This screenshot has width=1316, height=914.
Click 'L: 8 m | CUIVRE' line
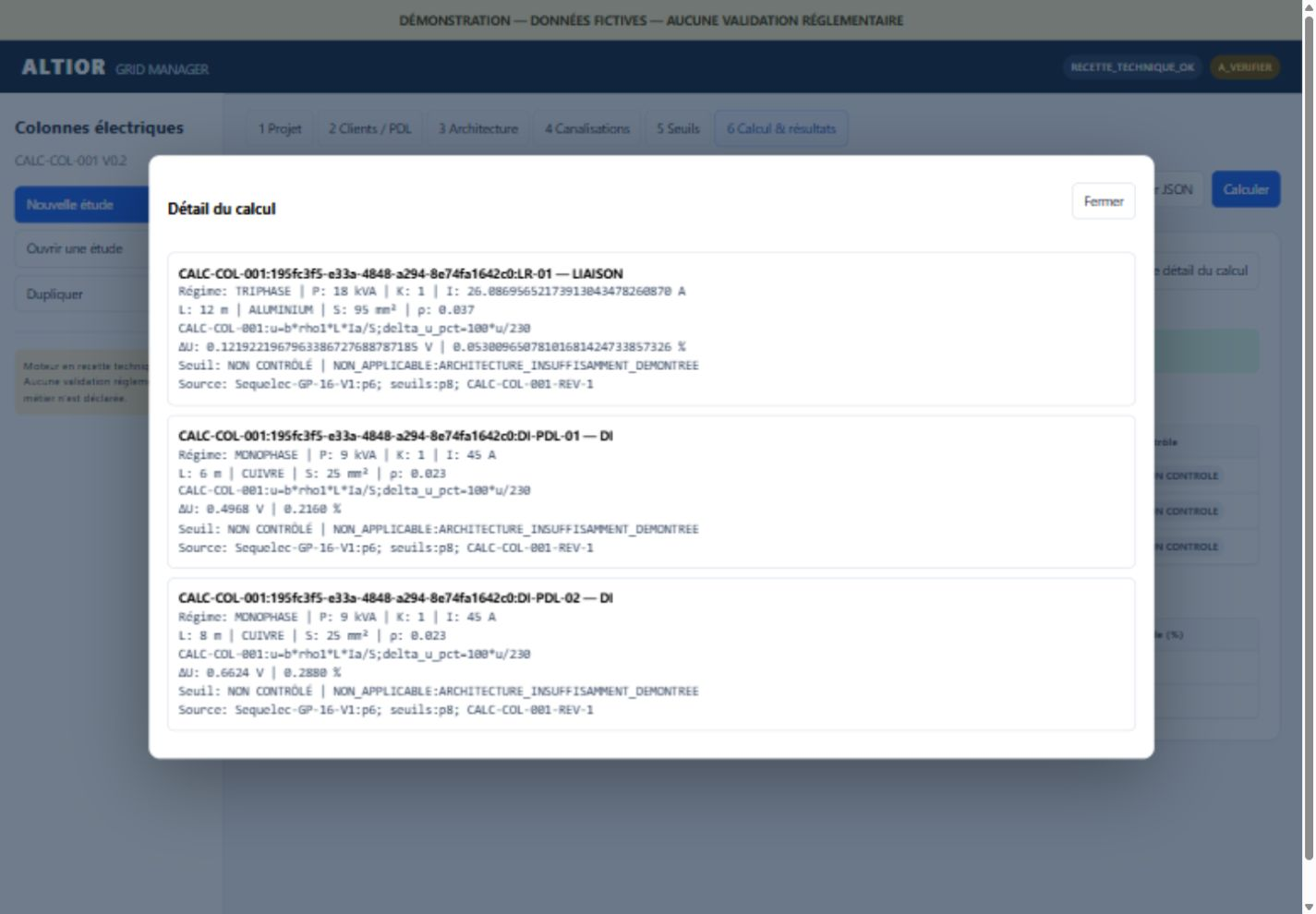(x=312, y=635)
